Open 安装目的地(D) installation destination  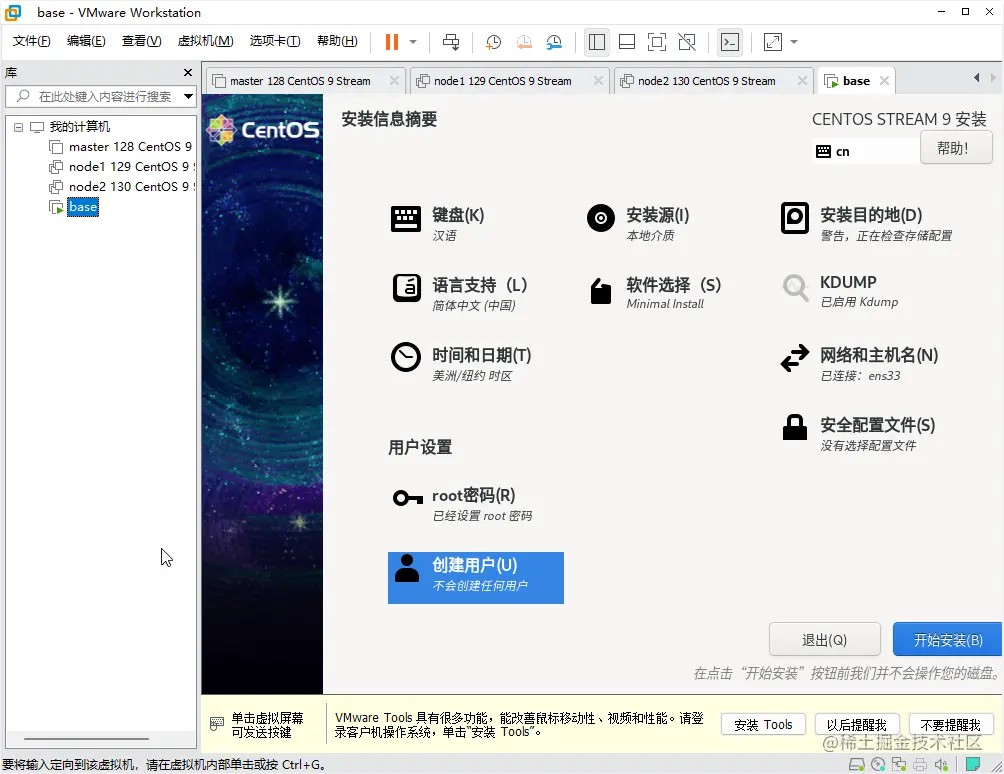[x=866, y=223]
